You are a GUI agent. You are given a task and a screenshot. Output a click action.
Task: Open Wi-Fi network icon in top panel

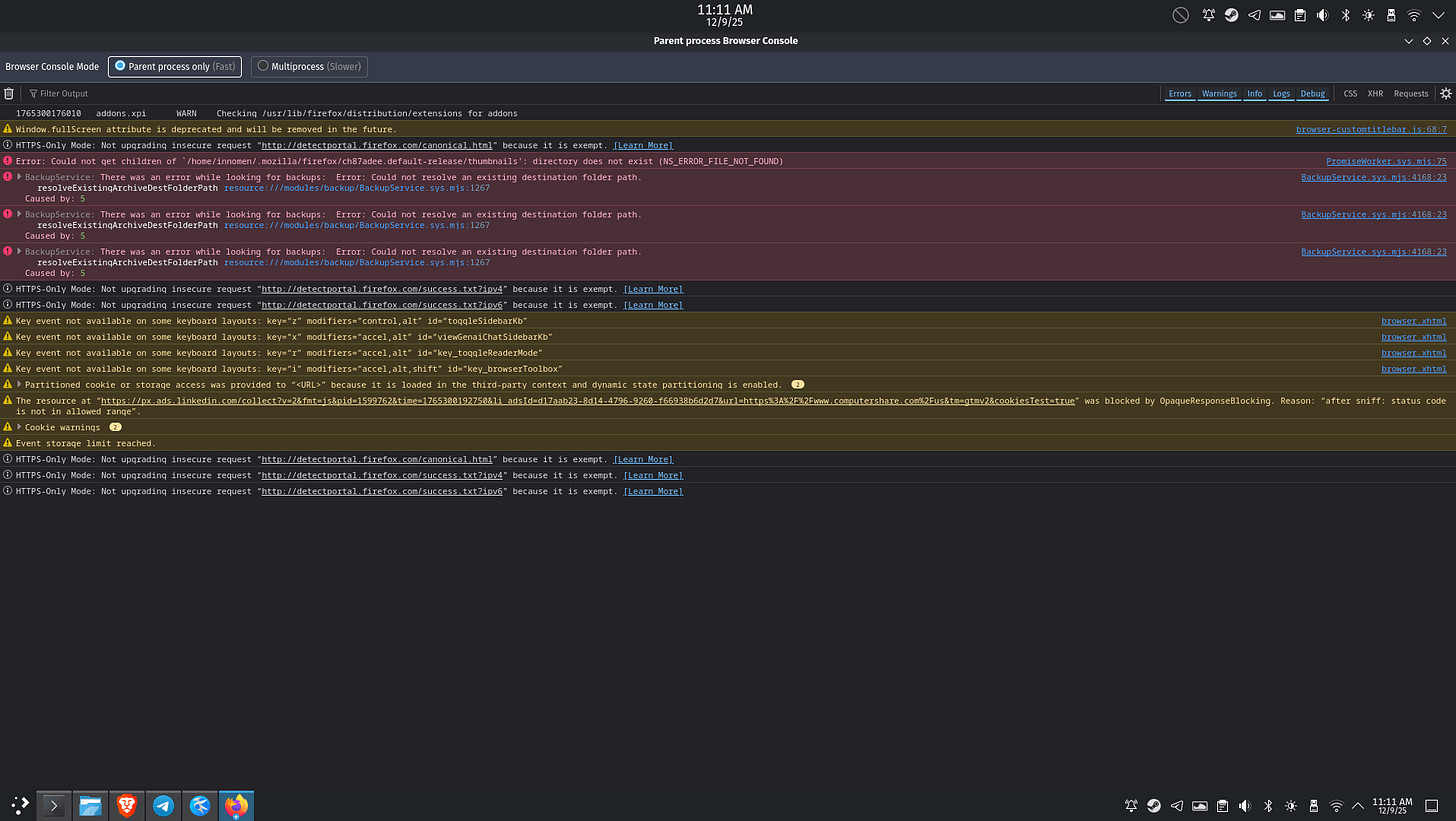[x=1414, y=15]
